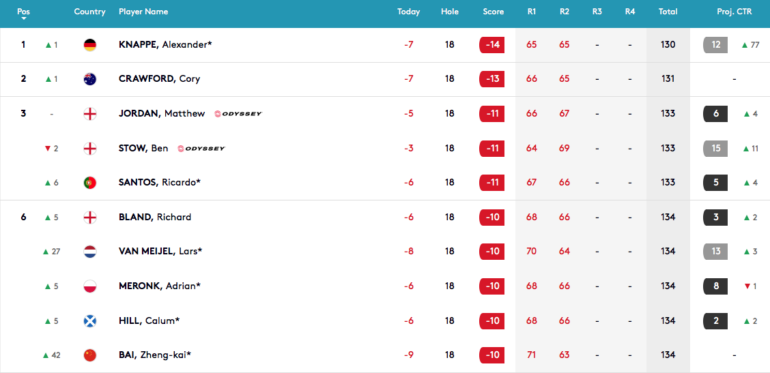Click the Today column header

[x=409, y=12]
